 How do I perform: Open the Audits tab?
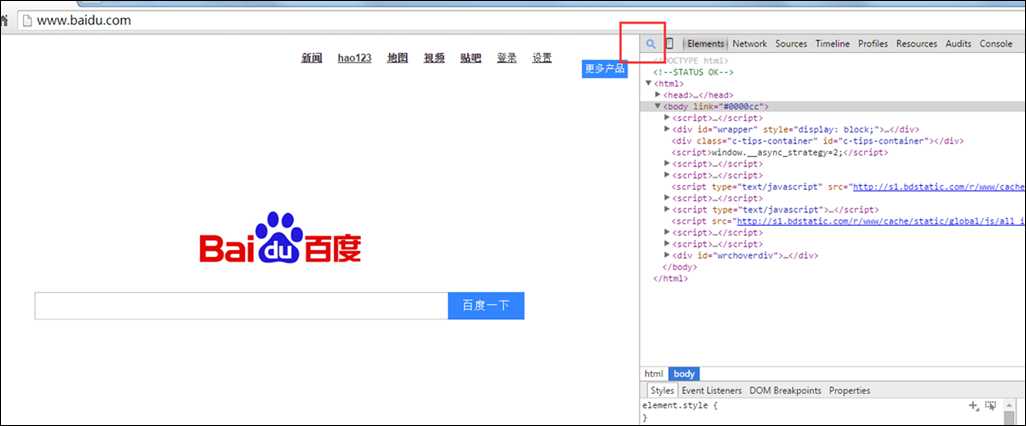coord(958,44)
